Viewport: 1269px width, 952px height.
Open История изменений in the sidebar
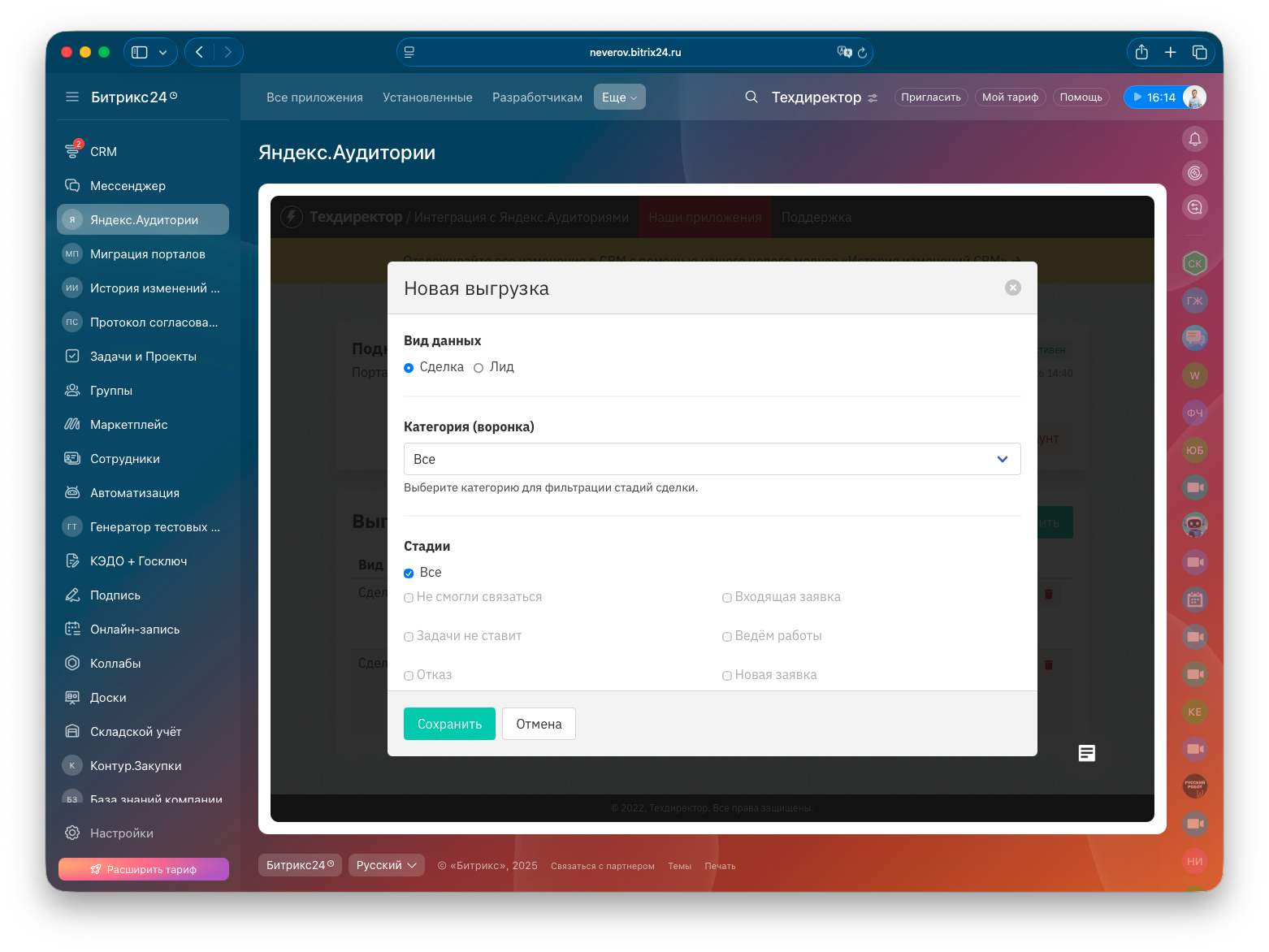tap(143, 288)
